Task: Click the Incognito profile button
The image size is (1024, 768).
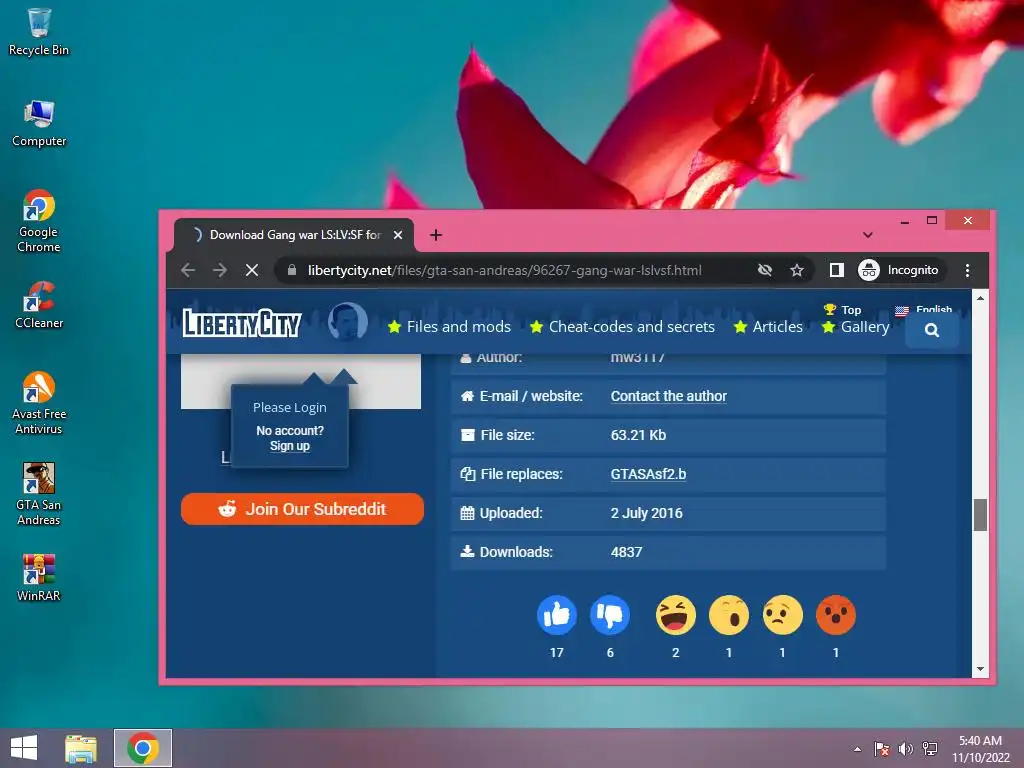Action: 901,270
